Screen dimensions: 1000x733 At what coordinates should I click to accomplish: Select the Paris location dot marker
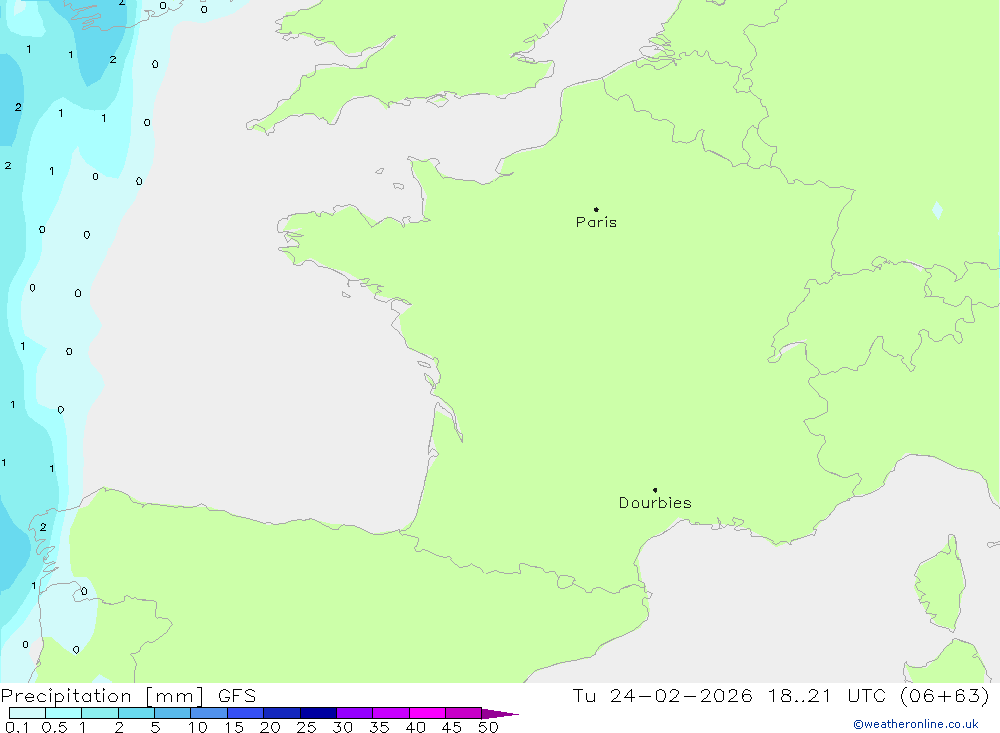pyautogui.click(x=596, y=209)
